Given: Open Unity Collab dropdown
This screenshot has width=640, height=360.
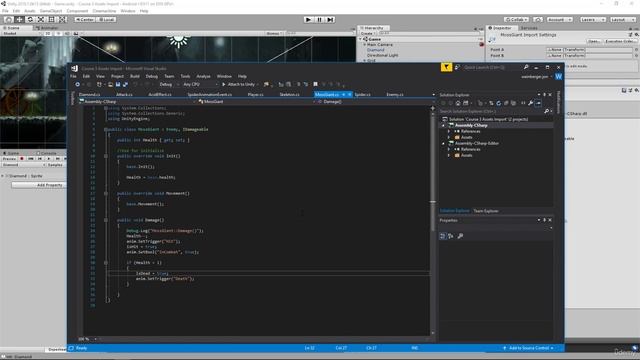Looking at the screenshot, I should pos(516,20).
